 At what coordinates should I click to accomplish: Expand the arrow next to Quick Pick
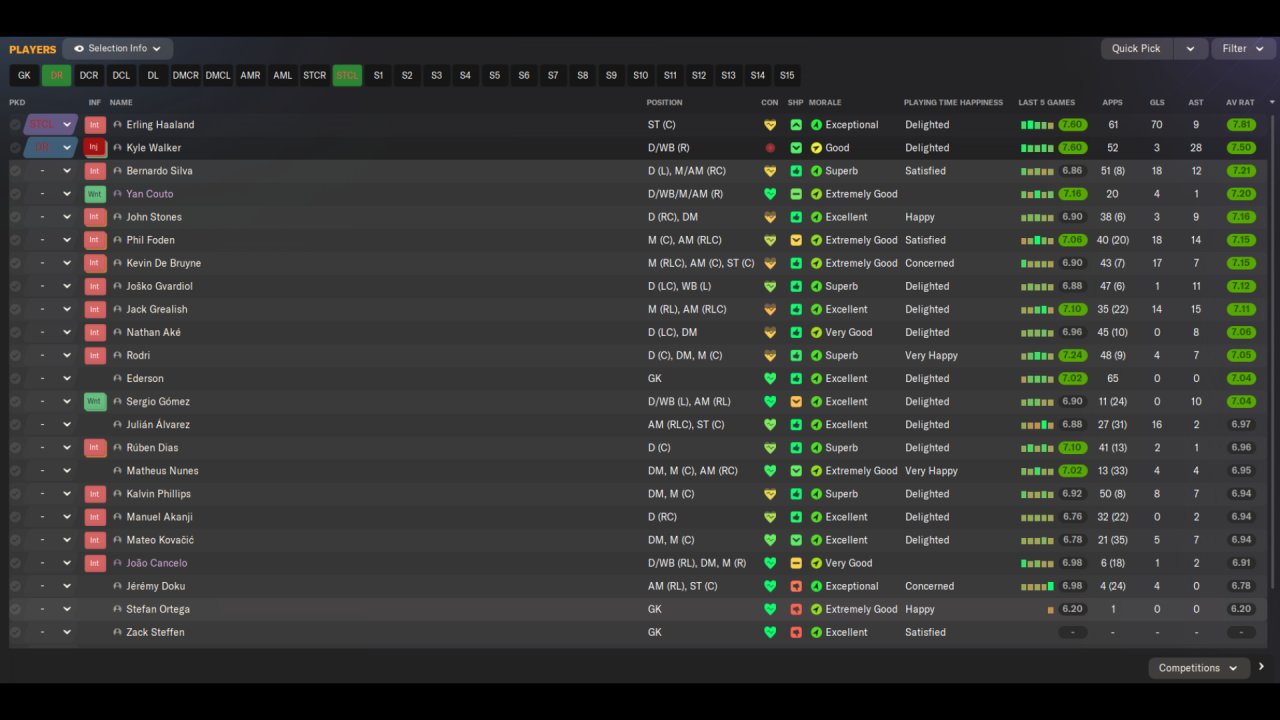(x=1190, y=48)
